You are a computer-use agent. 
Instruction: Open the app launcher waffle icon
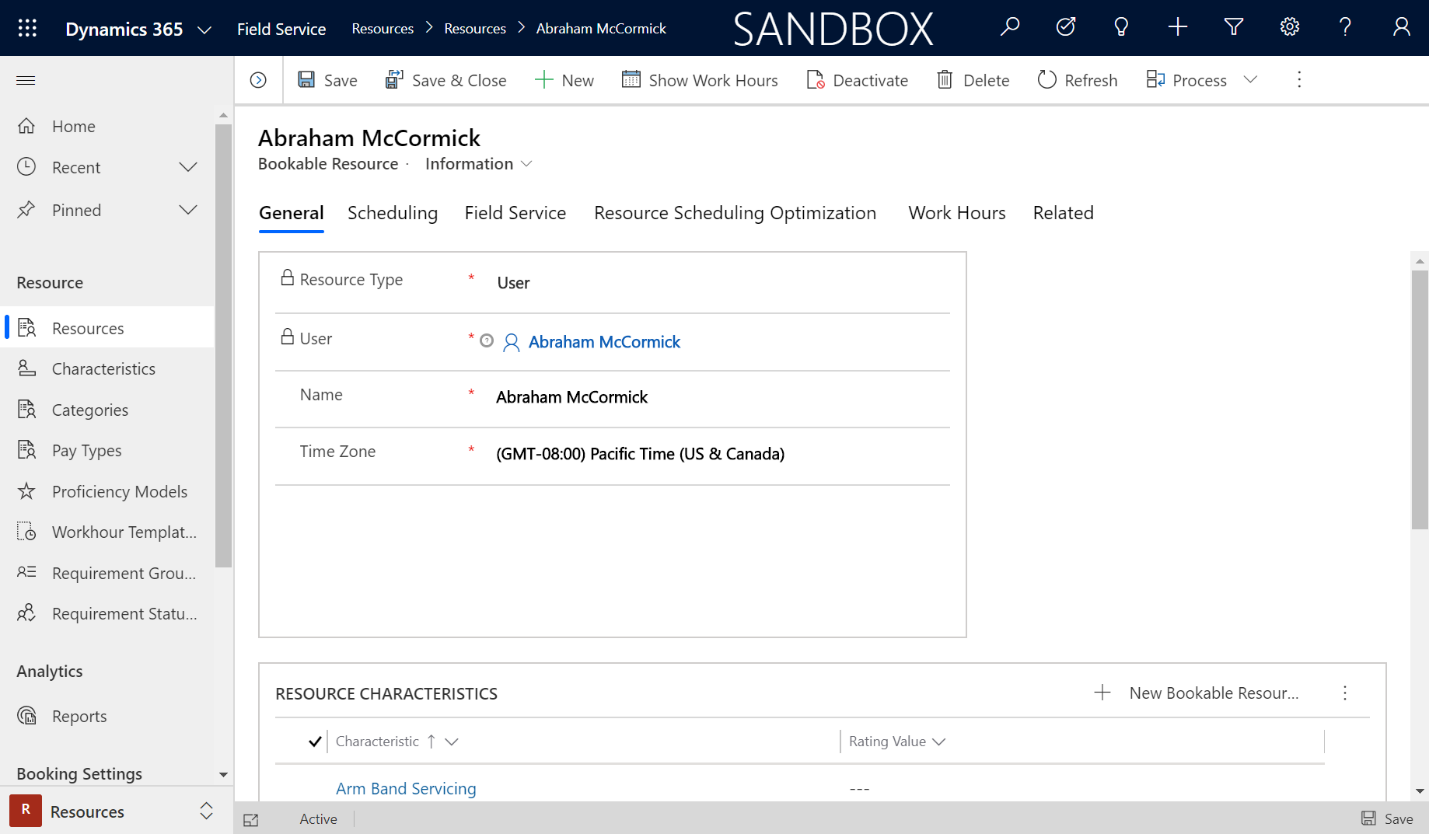[x=27, y=28]
